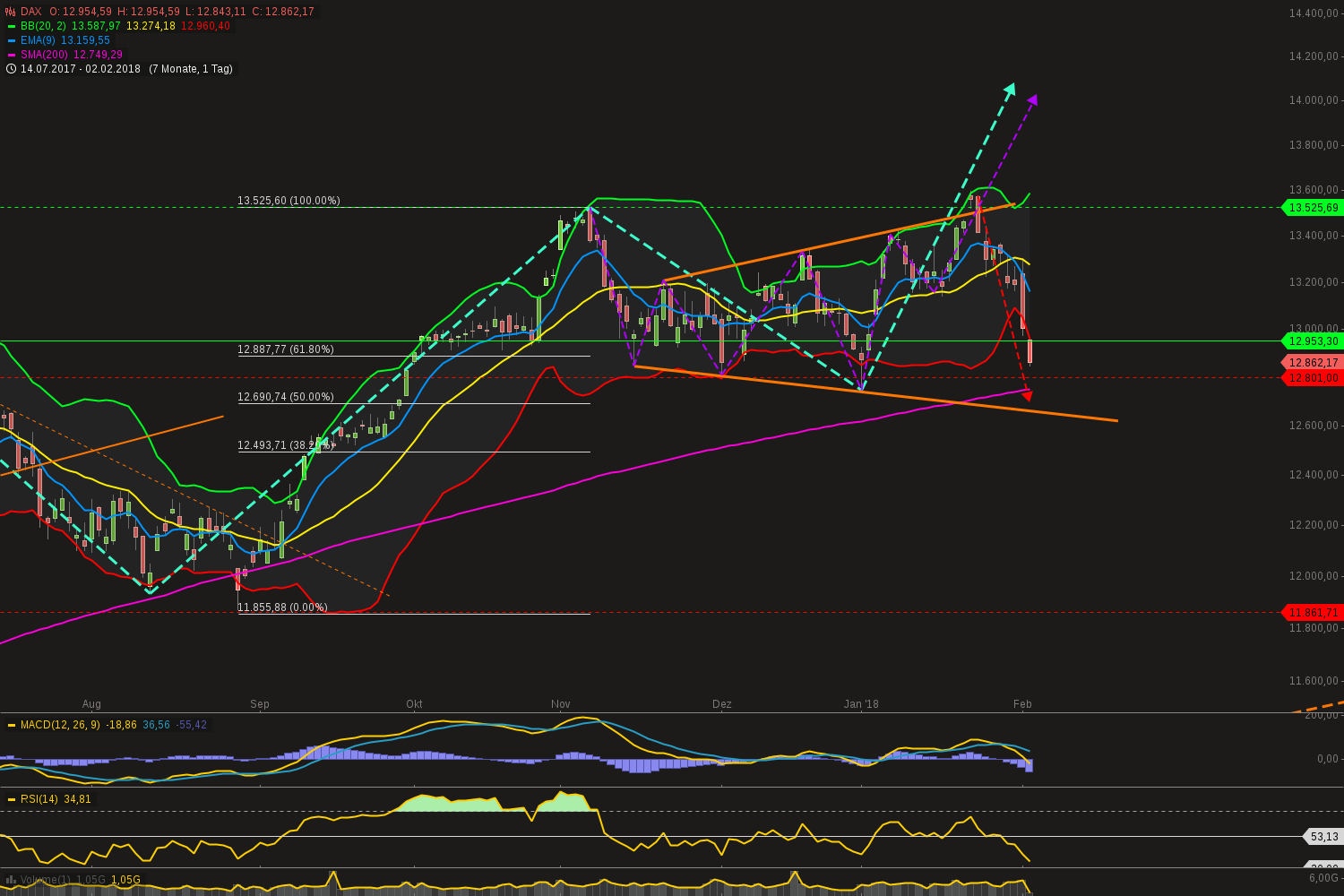Click the 12.400,00 price axis label
Viewport: 1344px width, 896px height.
coord(1314,475)
